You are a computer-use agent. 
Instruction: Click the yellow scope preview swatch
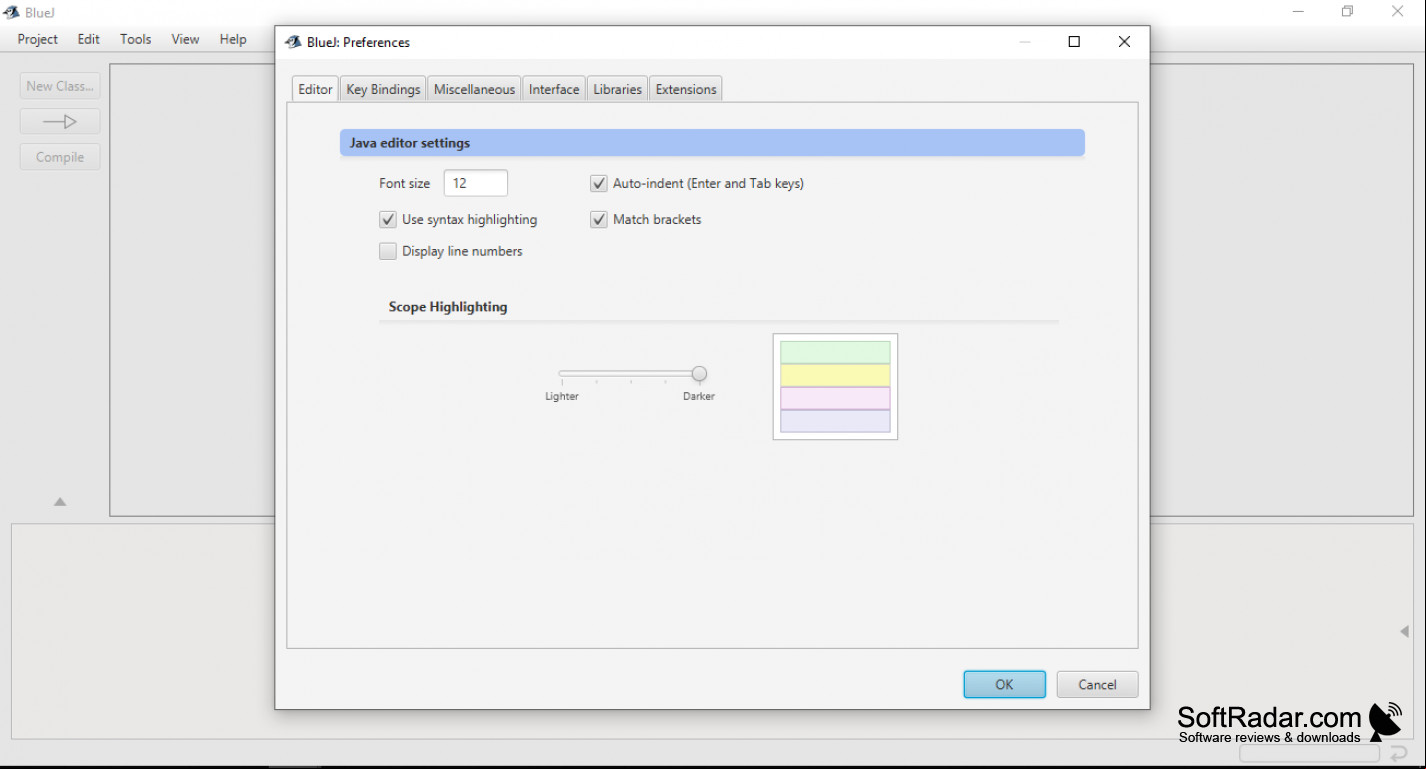point(835,375)
